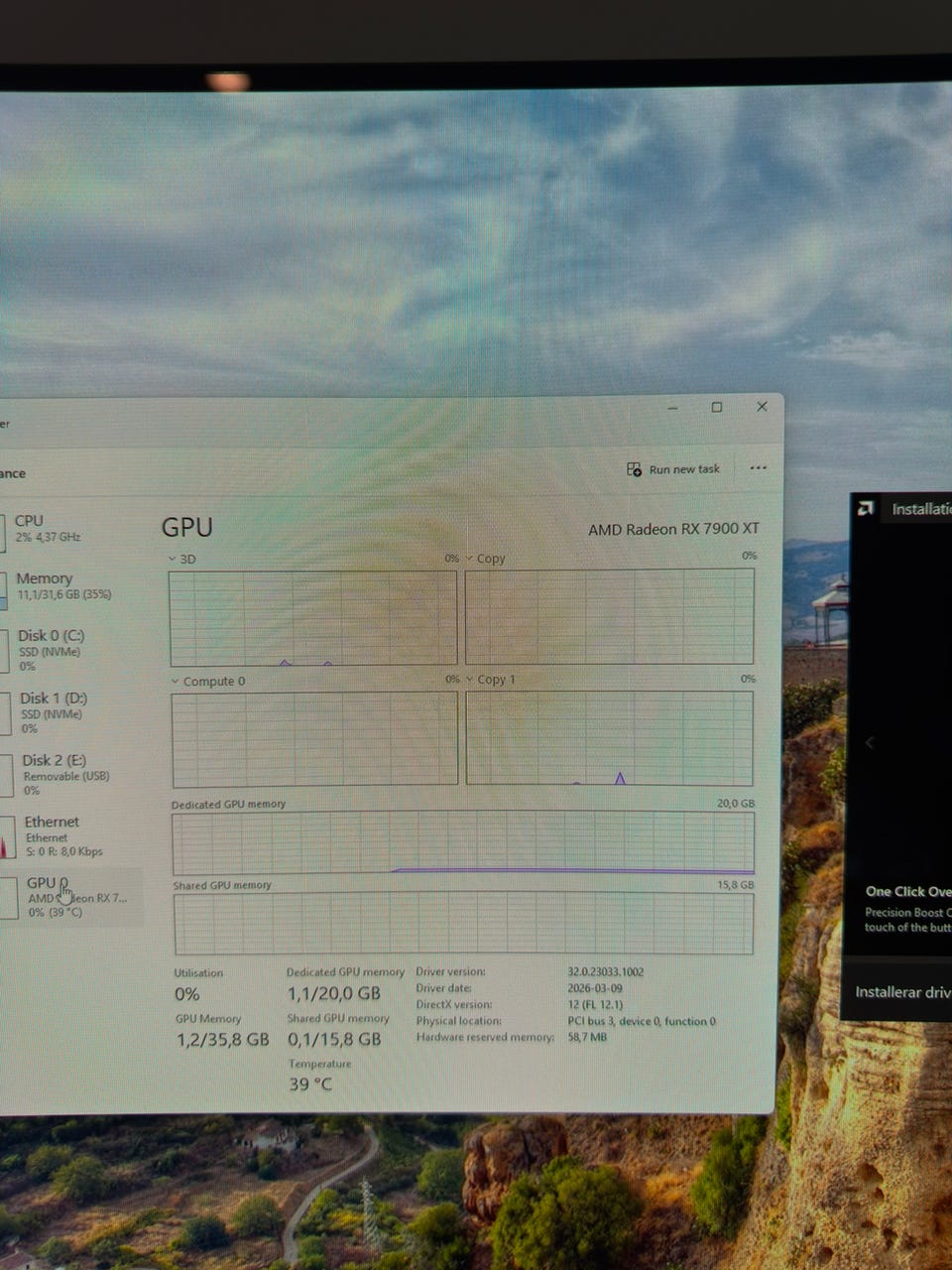Click the 'Run new task' label
The image size is (952, 1270).
click(684, 469)
